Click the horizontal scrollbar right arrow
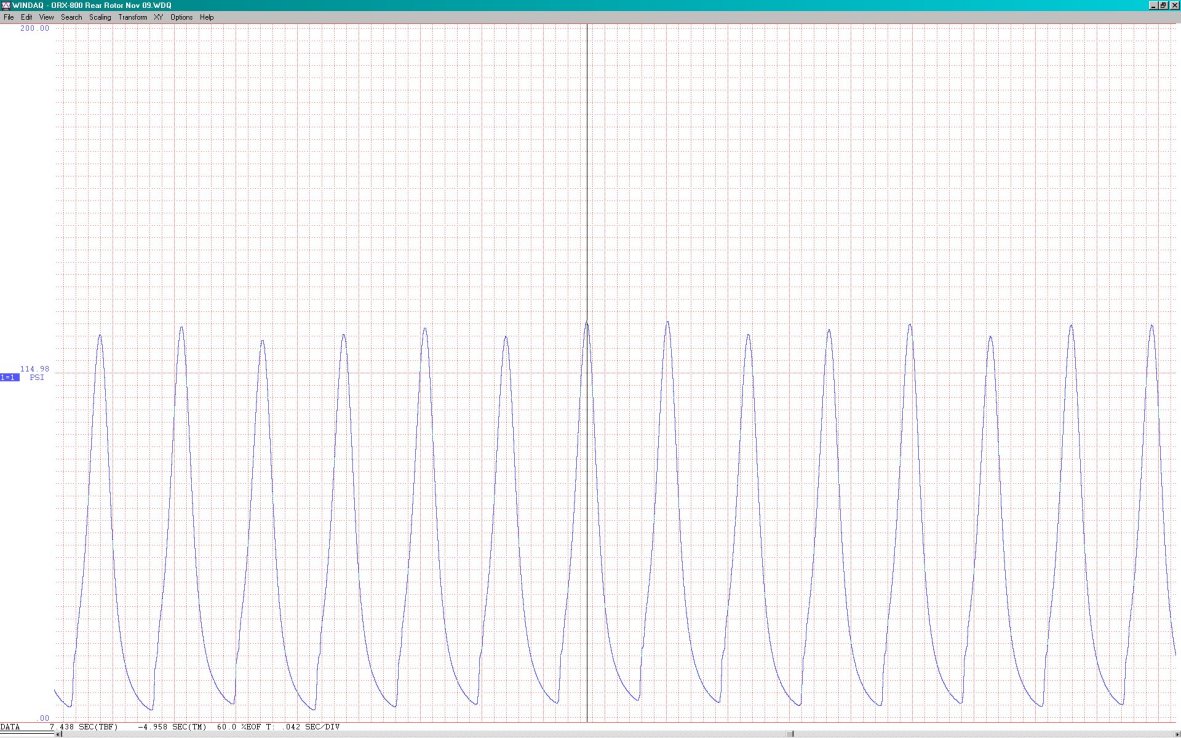 [1176, 734]
